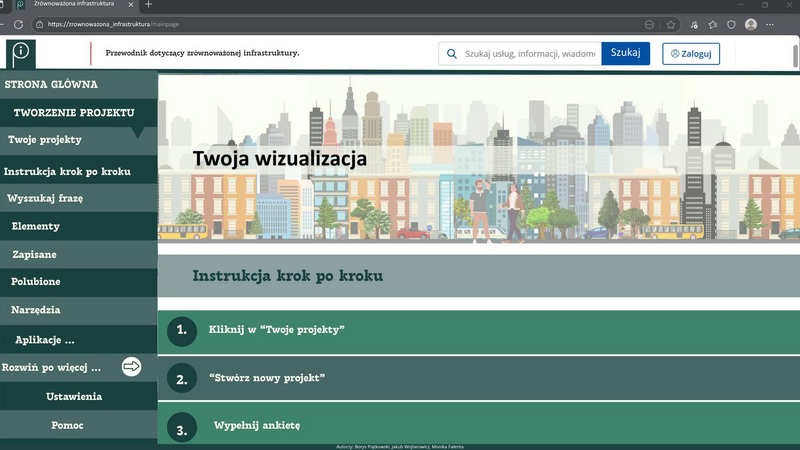The image size is (800, 450).
Task: Open a new browser tab
Action: pyautogui.click(x=149, y=5)
